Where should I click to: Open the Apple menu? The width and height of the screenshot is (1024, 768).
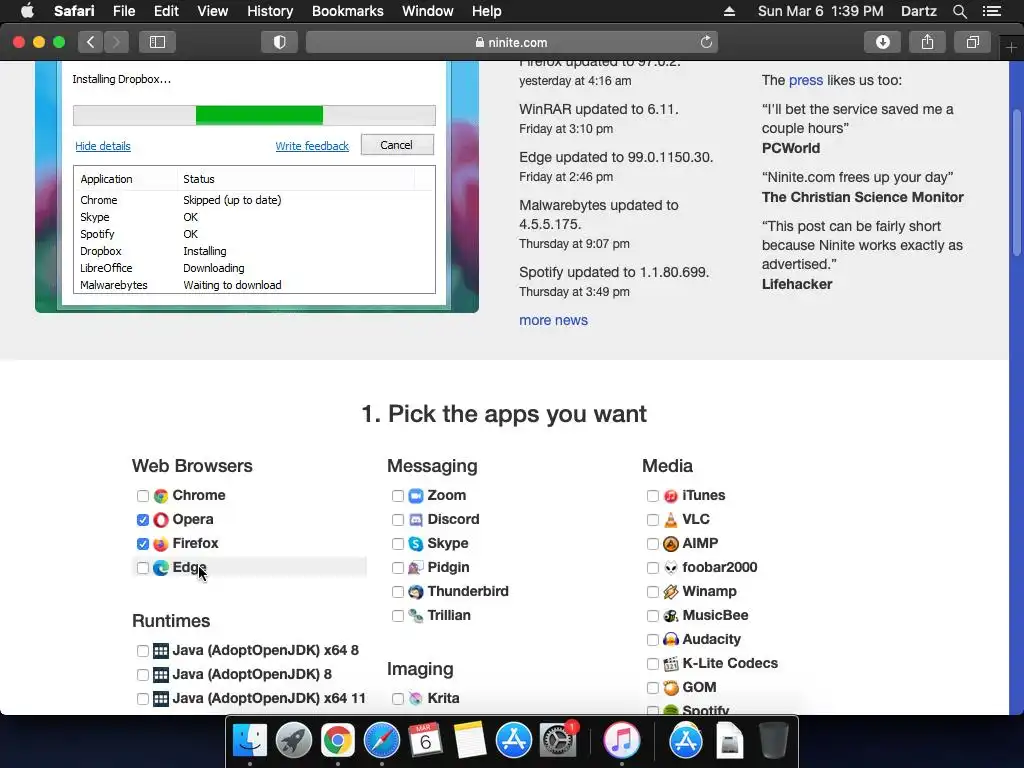[x=27, y=11]
